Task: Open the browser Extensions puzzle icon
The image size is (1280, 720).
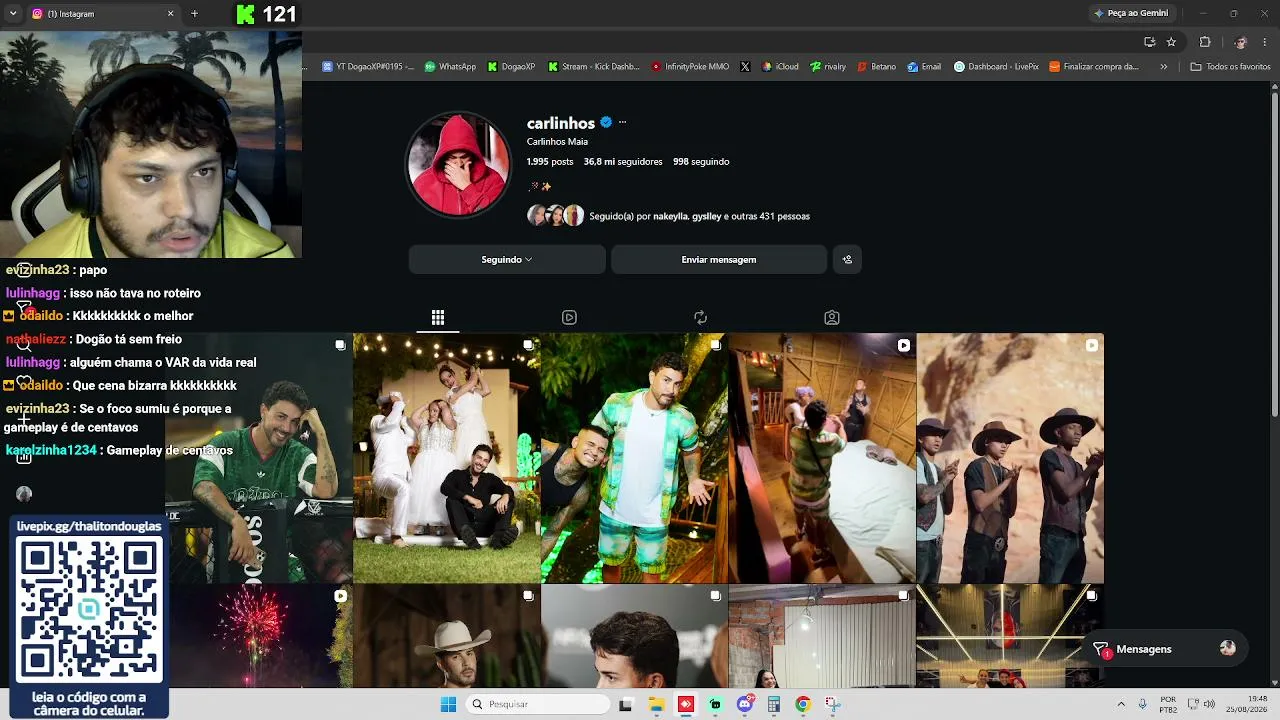Action: coord(1205,42)
